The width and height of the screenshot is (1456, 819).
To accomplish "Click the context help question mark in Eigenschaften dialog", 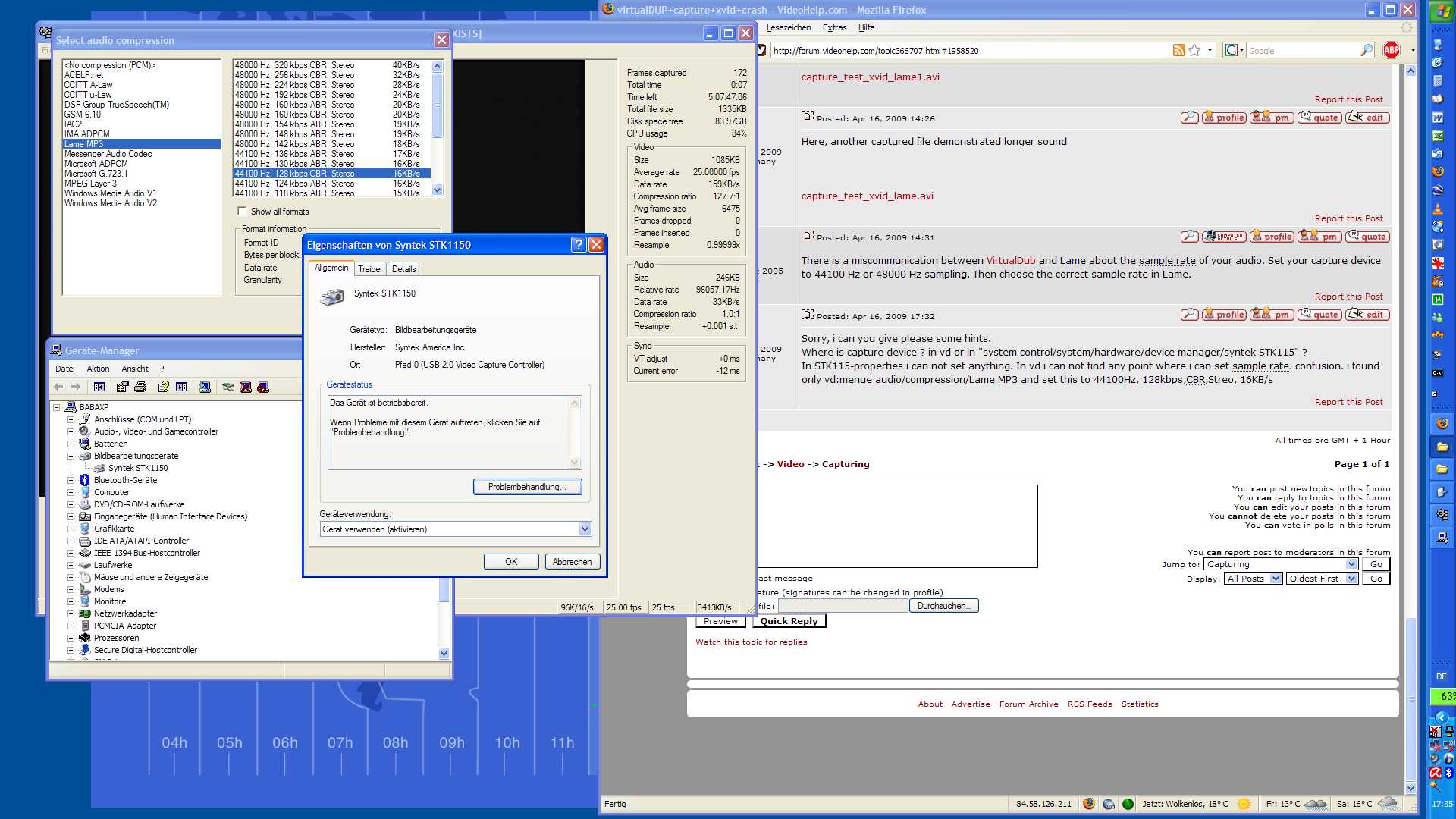I will click(x=579, y=244).
